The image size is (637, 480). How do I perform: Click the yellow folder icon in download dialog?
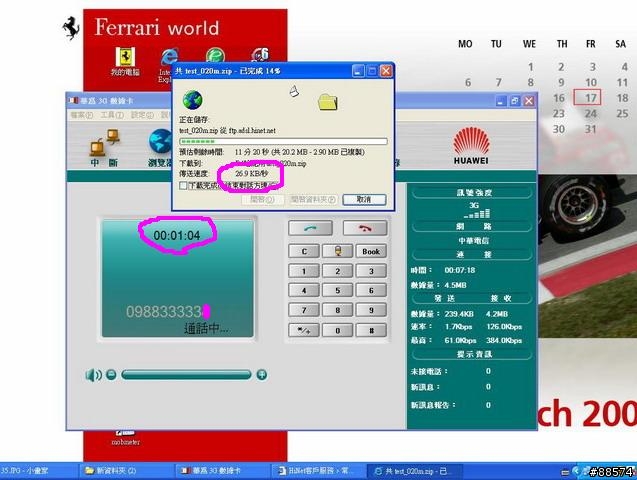pos(327,102)
